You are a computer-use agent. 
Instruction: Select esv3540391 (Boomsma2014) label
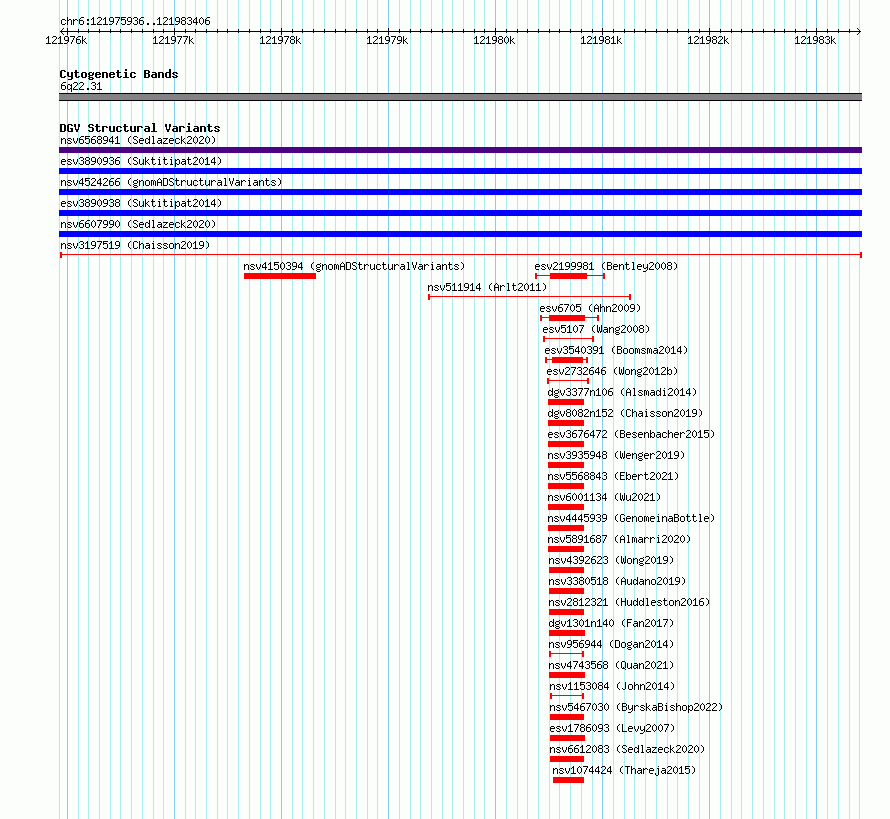[616, 350]
